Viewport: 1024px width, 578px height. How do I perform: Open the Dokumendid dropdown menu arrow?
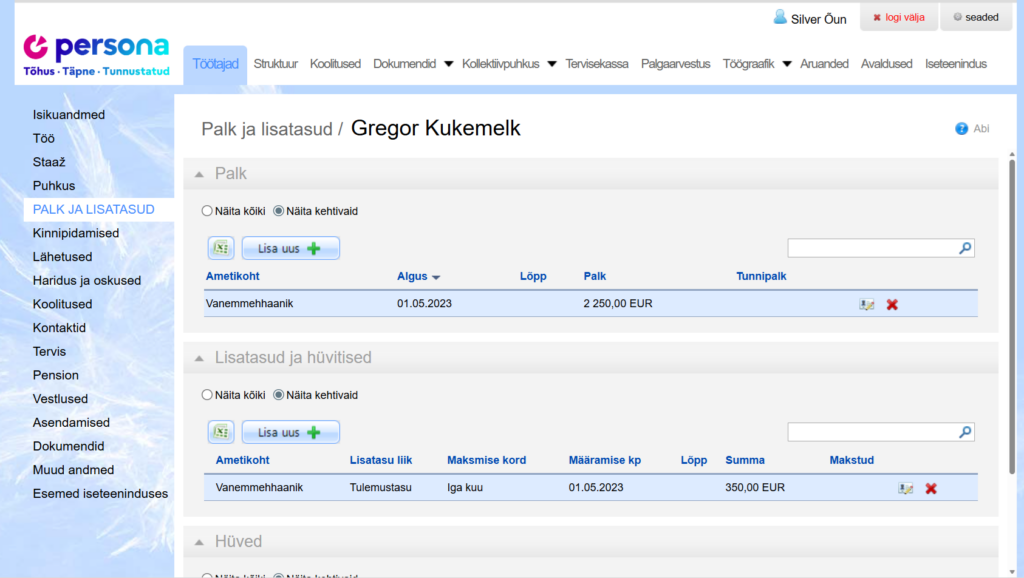(x=448, y=64)
